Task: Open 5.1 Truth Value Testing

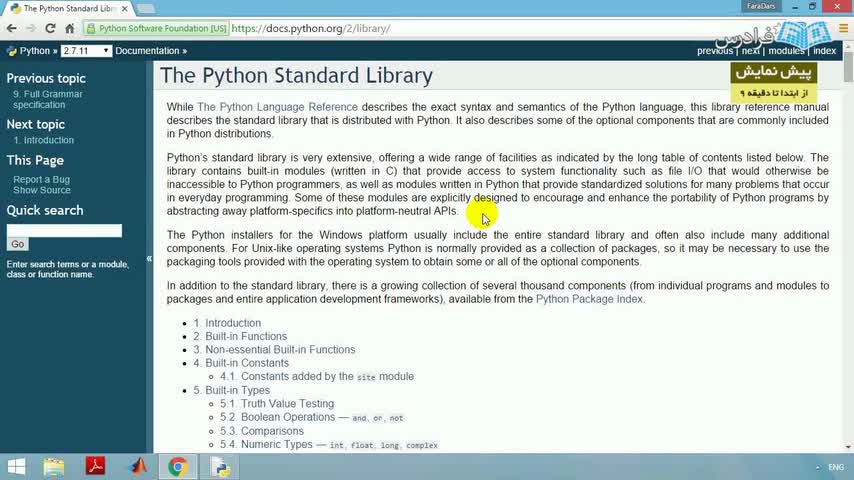Action: [277, 404]
